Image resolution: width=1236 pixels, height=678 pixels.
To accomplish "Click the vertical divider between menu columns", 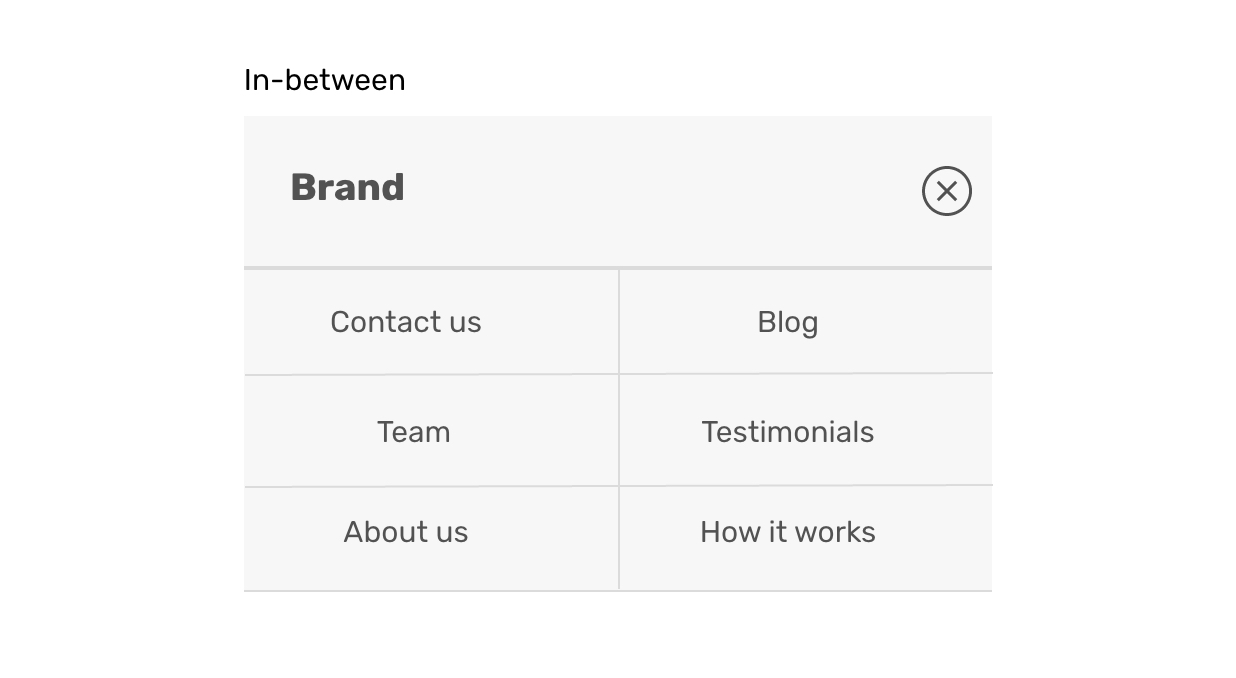I will pos(619,430).
